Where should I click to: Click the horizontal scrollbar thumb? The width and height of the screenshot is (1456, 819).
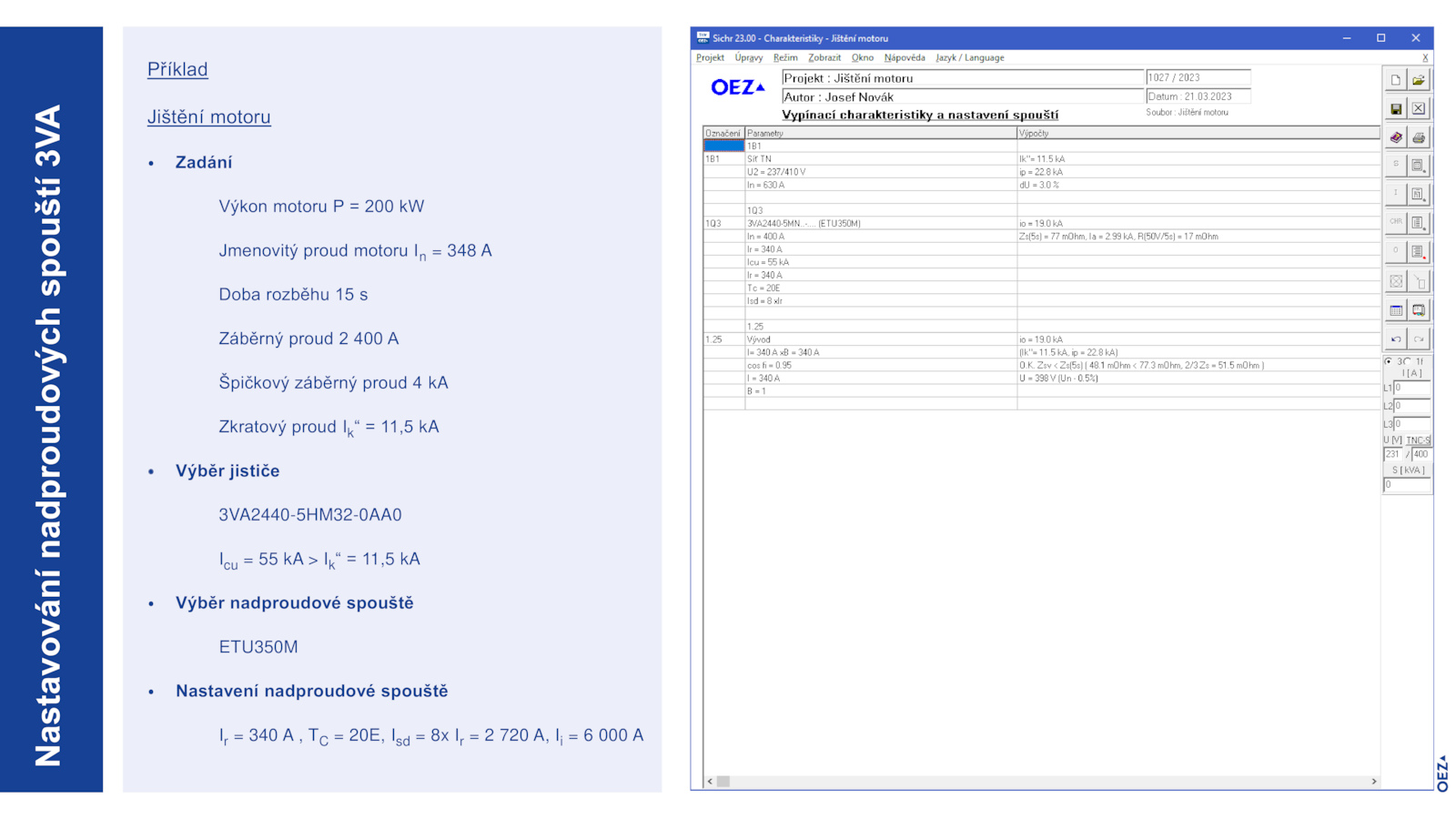click(723, 781)
